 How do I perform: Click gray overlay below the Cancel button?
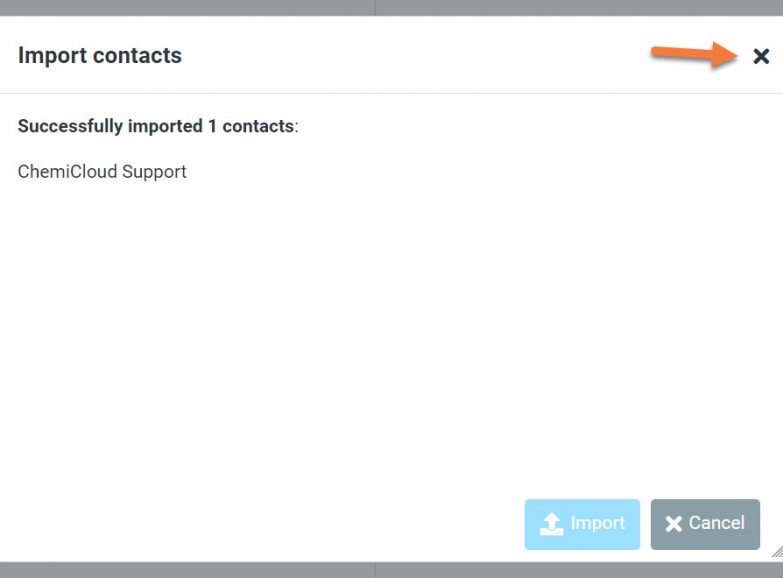click(x=705, y=570)
